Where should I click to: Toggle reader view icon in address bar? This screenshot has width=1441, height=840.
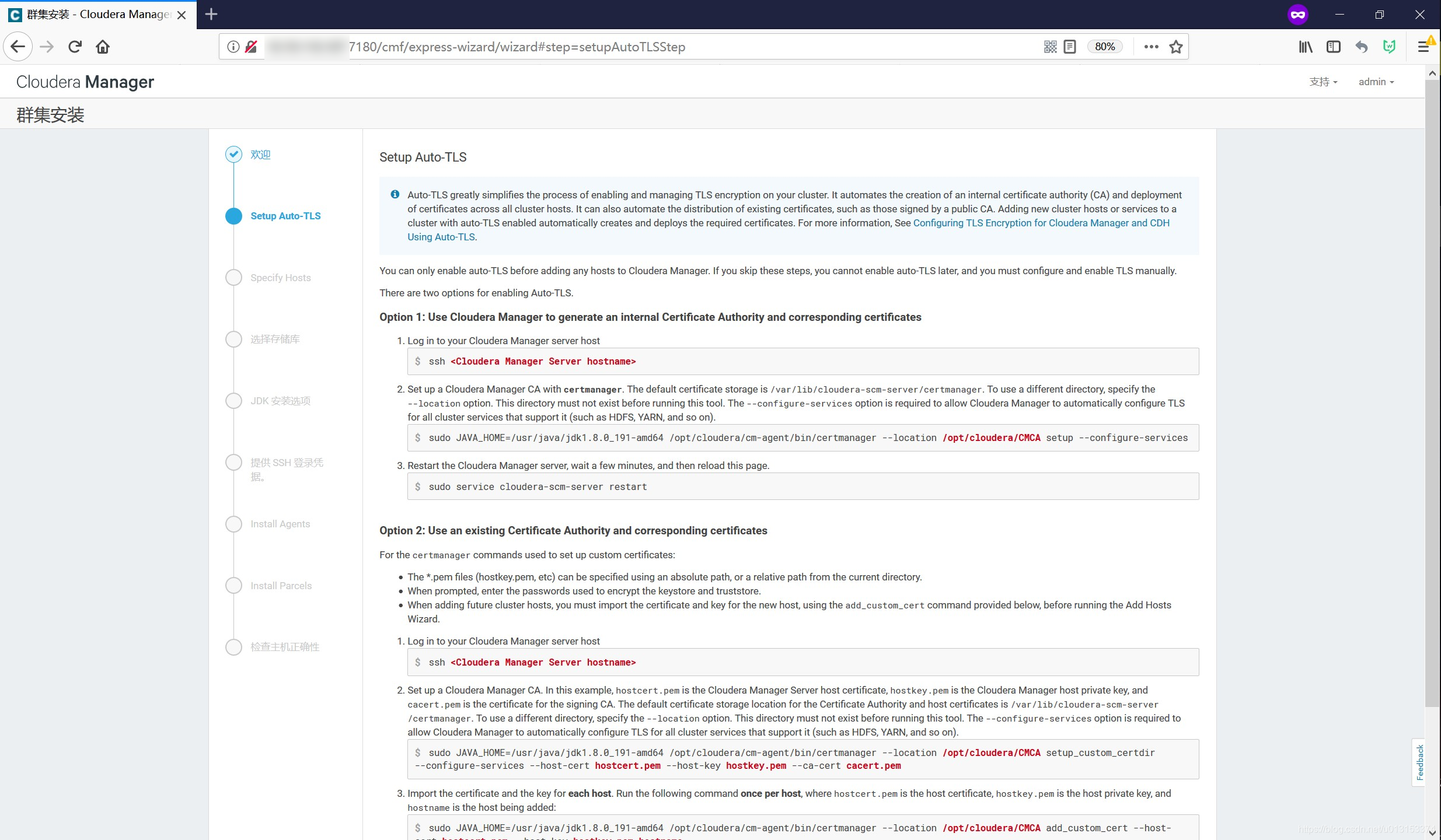1070,47
